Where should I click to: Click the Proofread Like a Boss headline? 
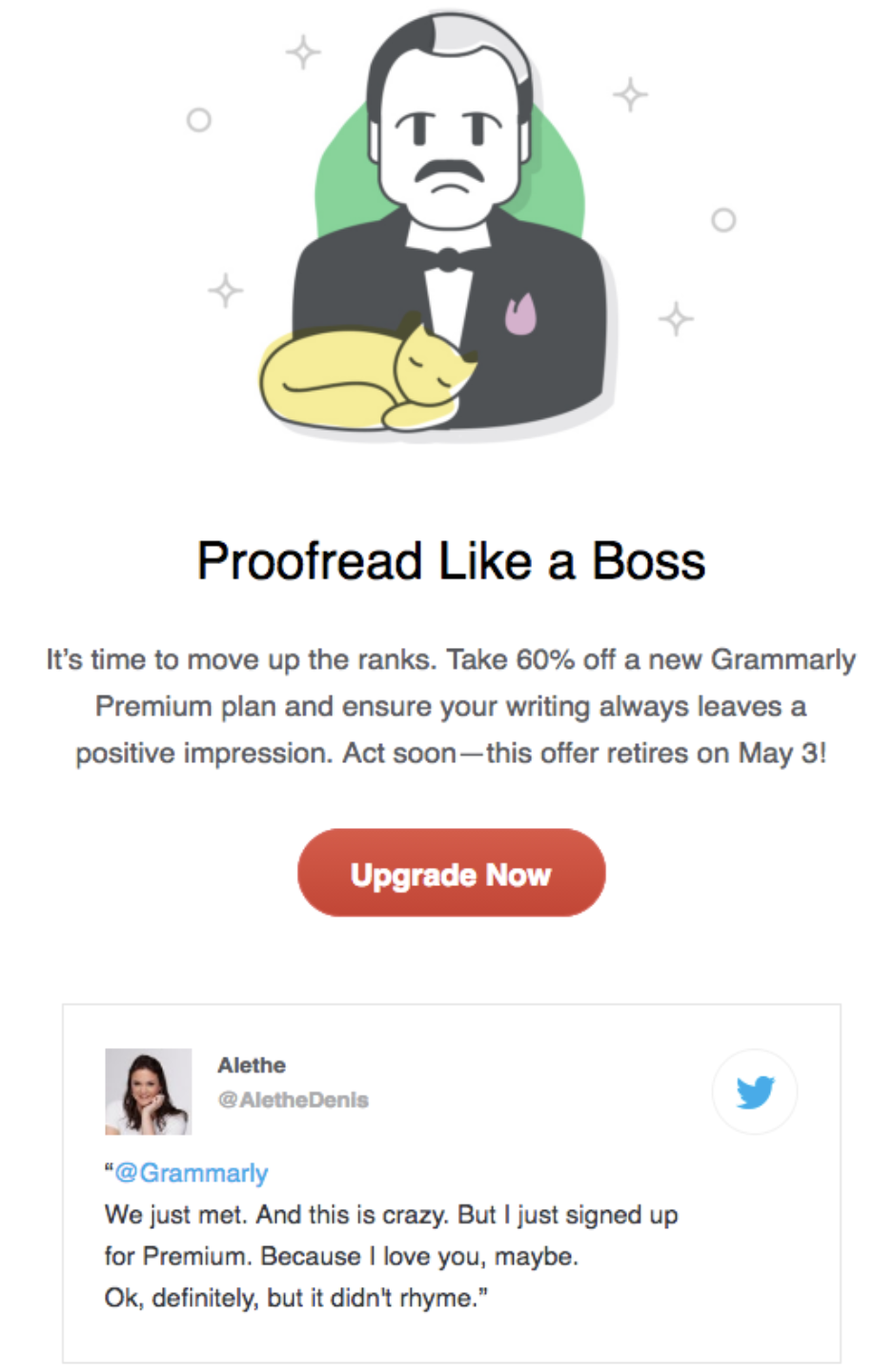pos(451,561)
